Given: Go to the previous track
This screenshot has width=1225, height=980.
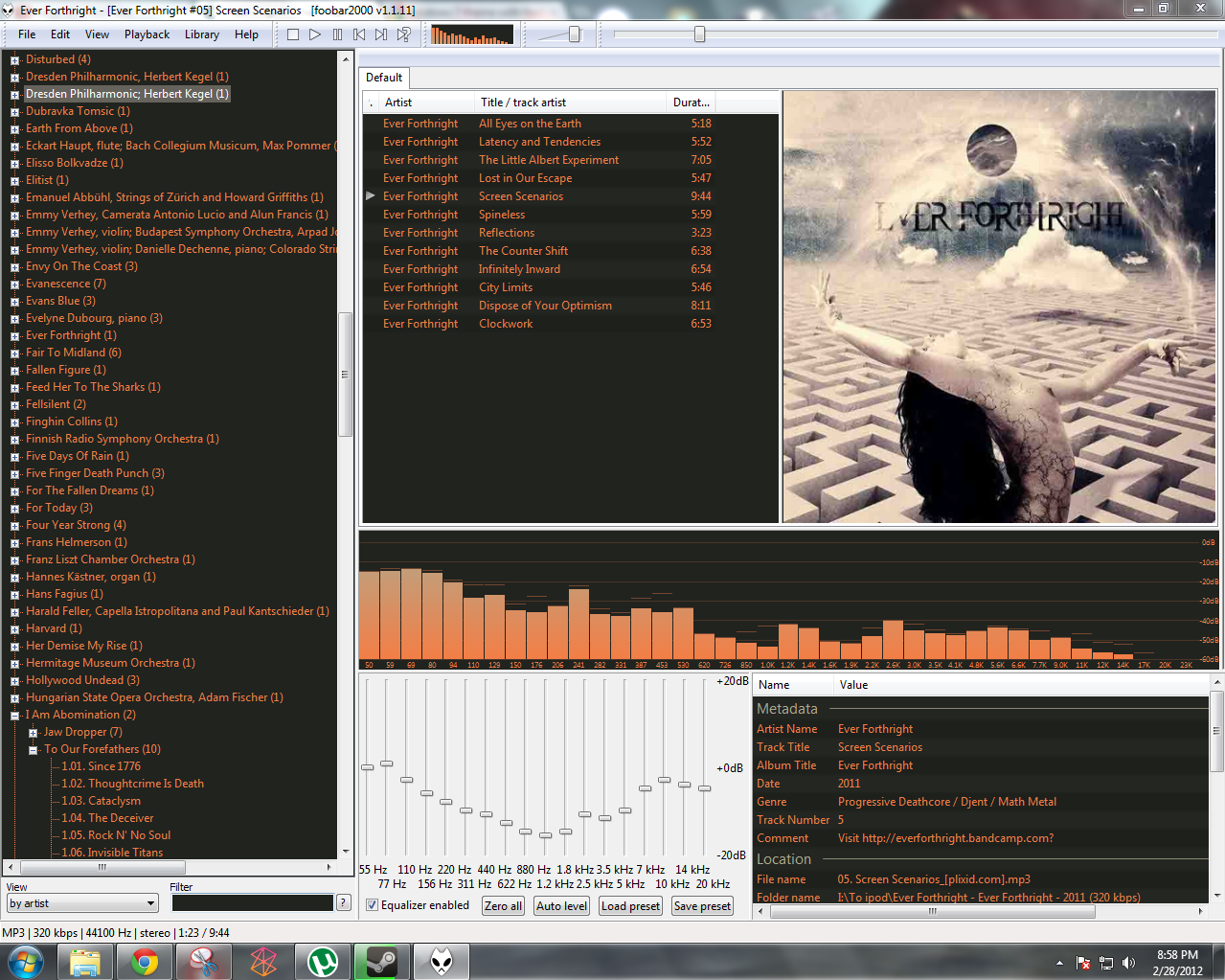Looking at the screenshot, I should coord(359,34).
